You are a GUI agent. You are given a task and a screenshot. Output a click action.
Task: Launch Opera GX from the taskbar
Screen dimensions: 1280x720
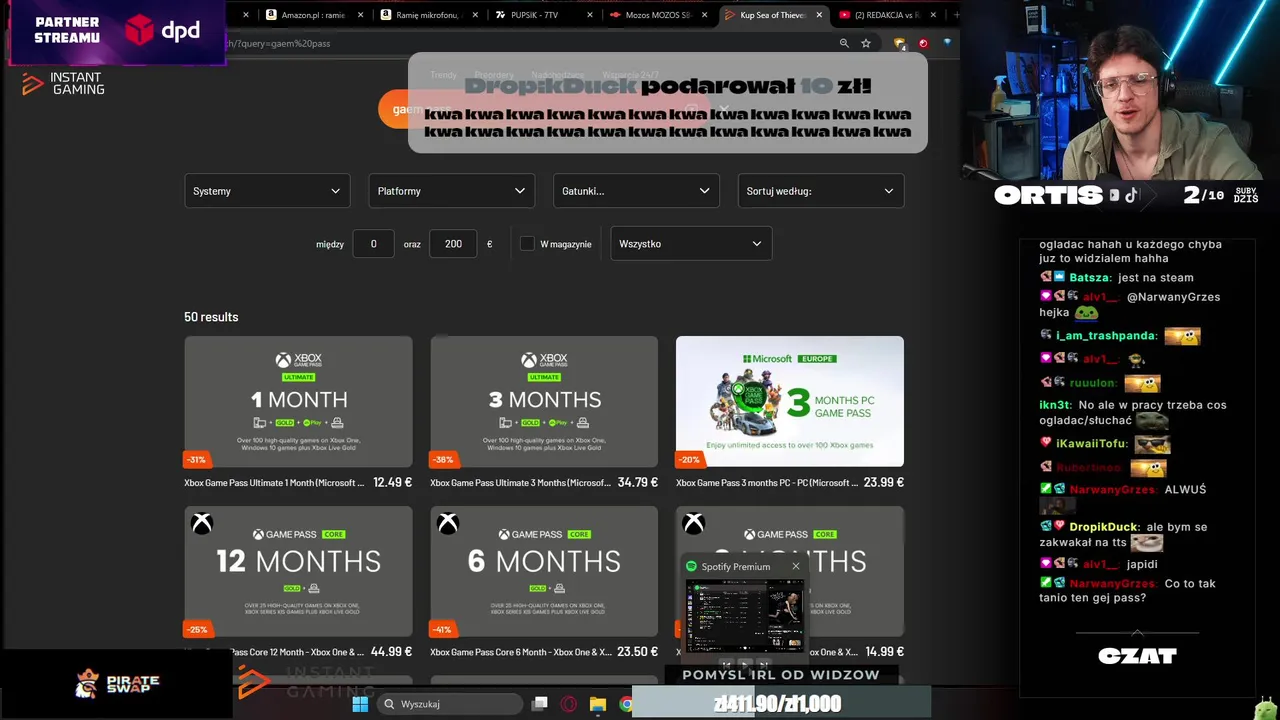click(x=569, y=704)
